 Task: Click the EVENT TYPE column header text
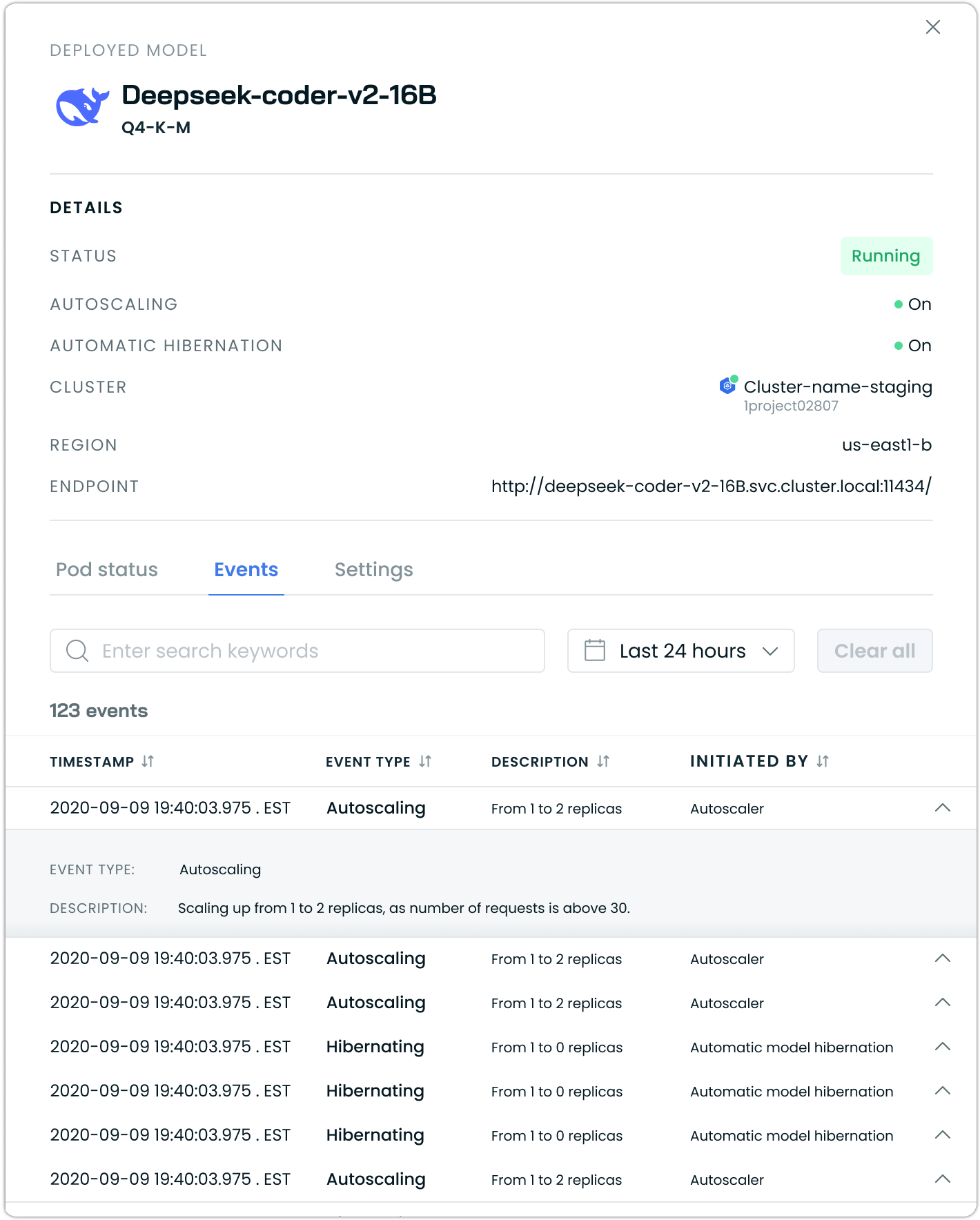[x=368, y=762]
